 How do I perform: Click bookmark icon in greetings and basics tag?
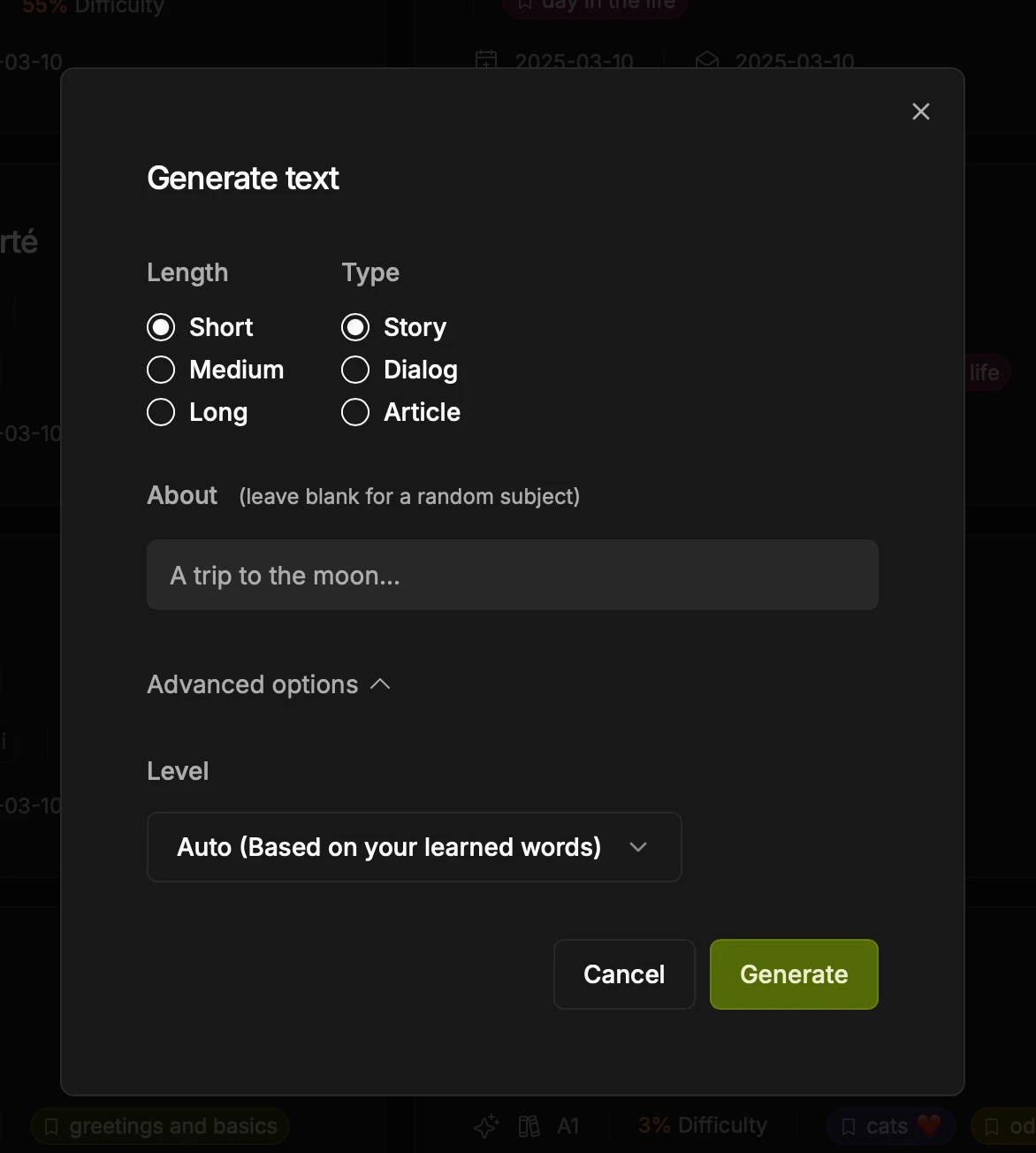pyautogui.click(x=51, y=1126)
